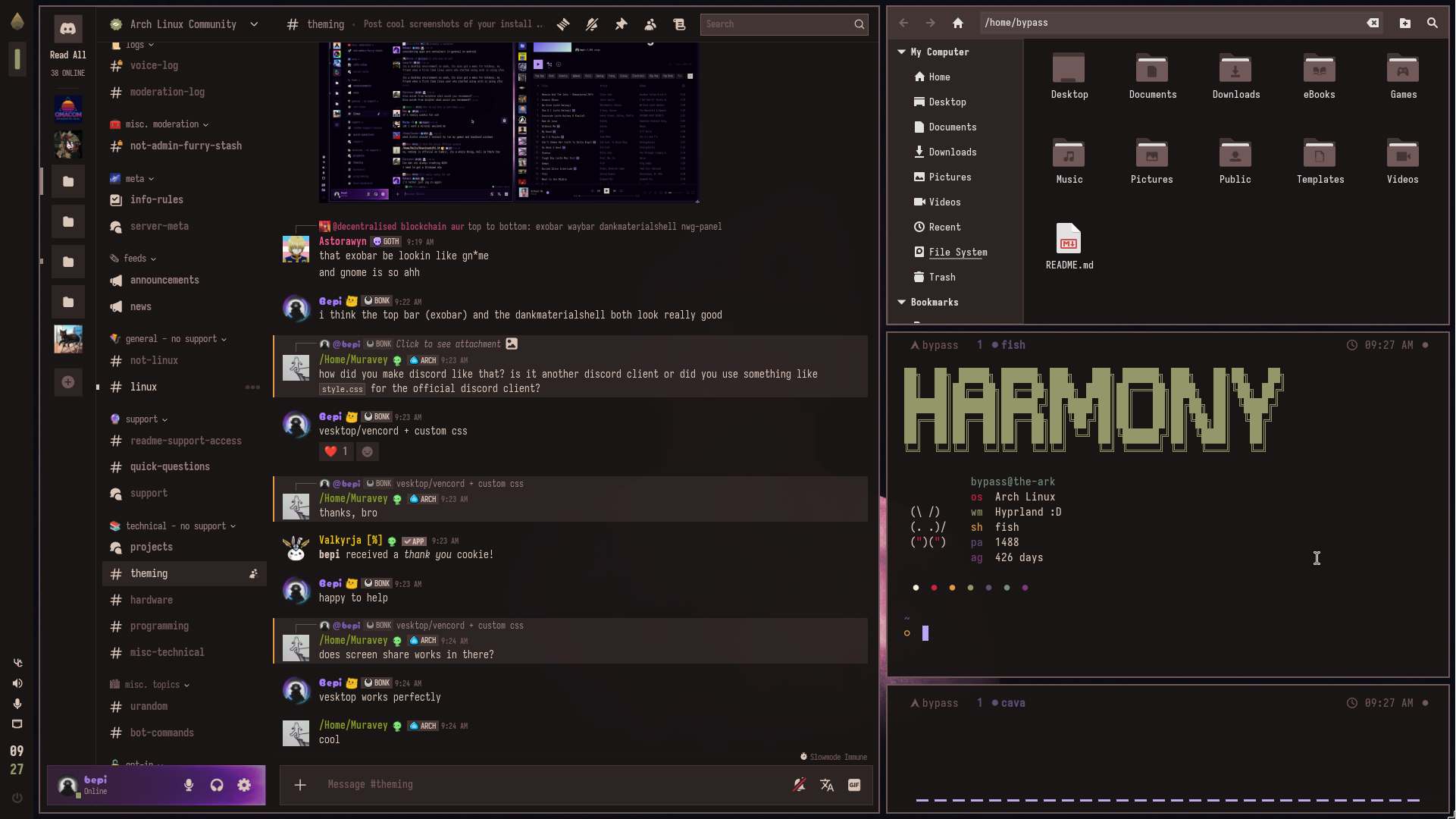Mute microphone in user panel
Image resolution: width=1456 pixels, height=819 pixels.
[189, 786]
